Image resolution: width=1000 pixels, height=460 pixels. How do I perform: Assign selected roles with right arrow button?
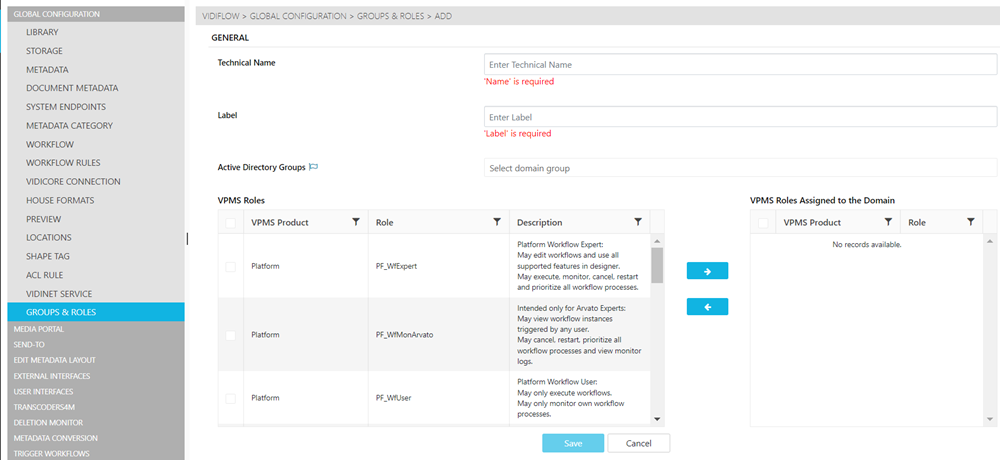pyautogui.click(x=707, y=271)
